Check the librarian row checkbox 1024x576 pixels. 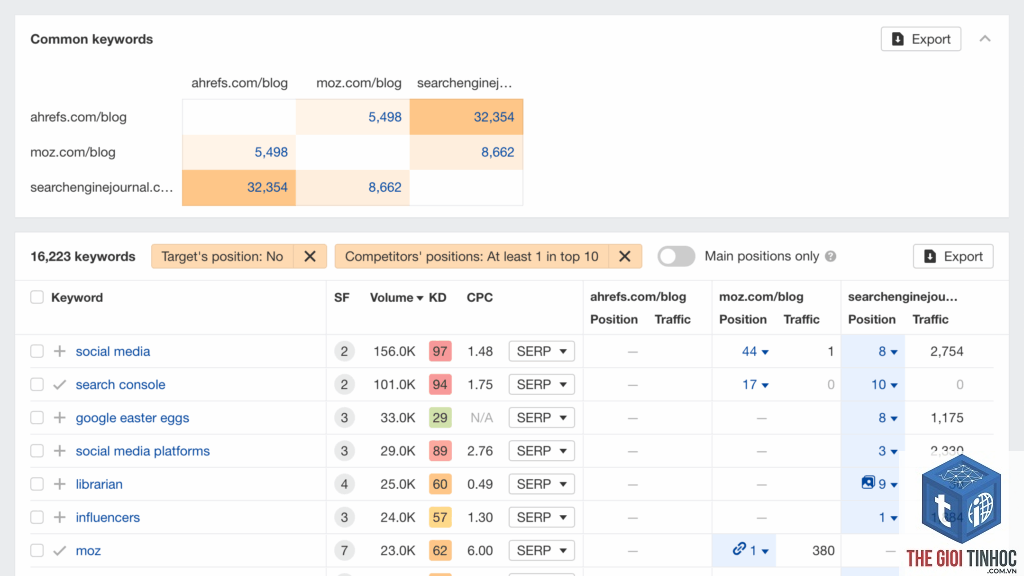pos(37,485)
